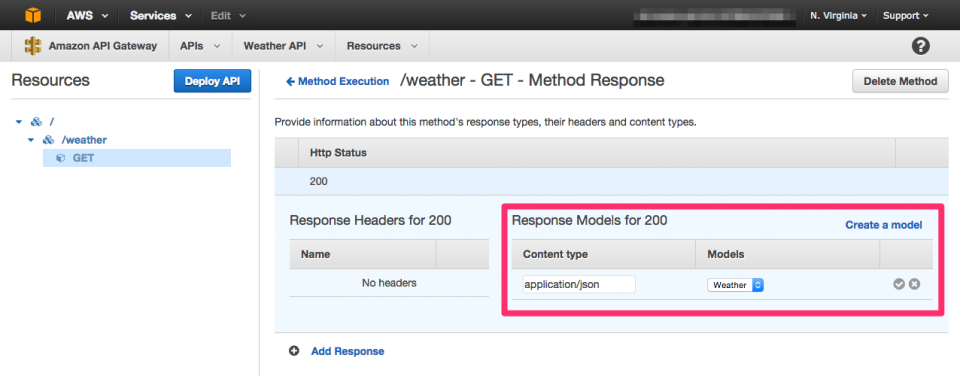
Task: Click the application/json content type field
Action: point(579,284)
